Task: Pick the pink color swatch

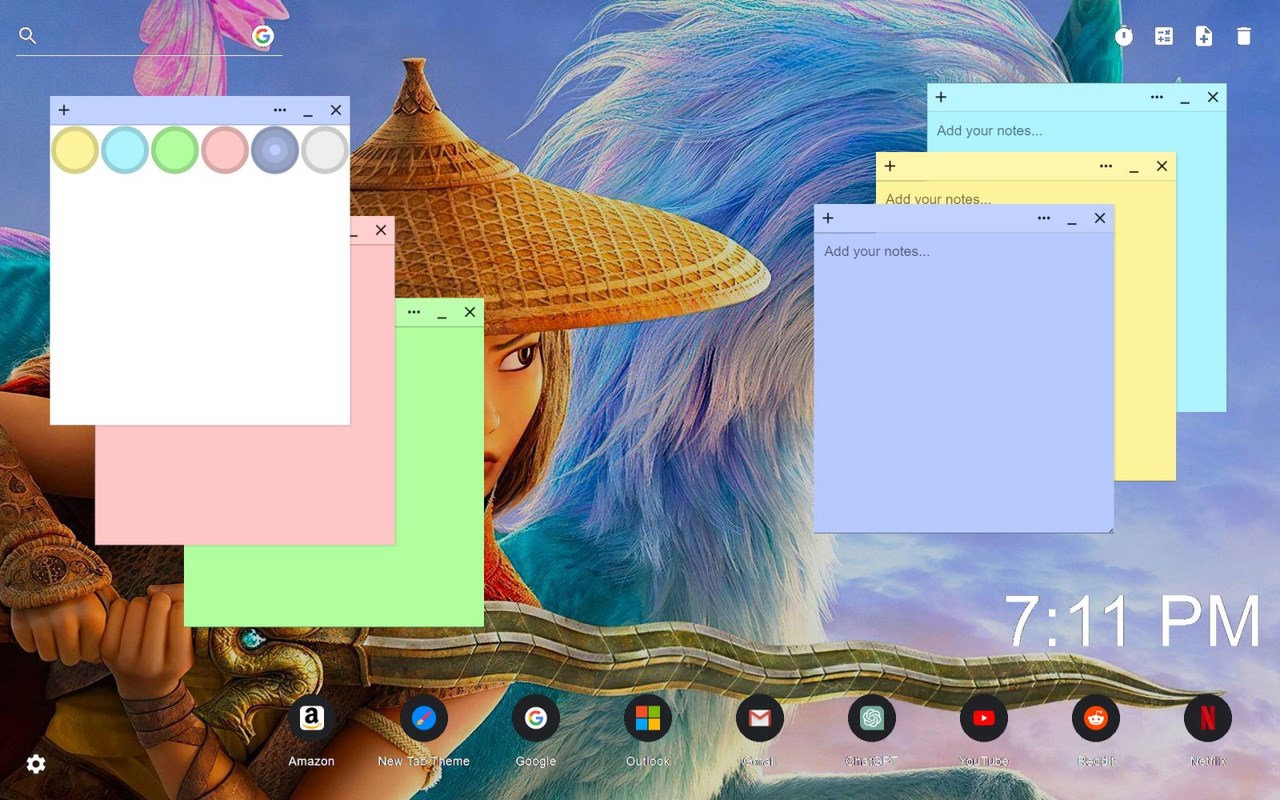Action: click(225, 150)
